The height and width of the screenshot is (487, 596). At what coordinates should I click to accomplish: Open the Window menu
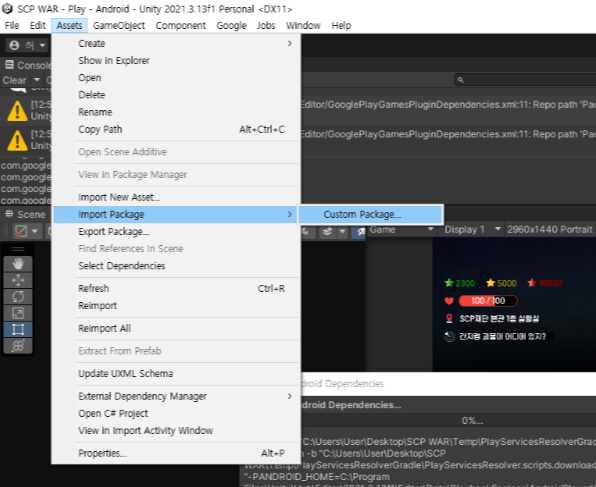pyautogui.click(x=303, y=25)
